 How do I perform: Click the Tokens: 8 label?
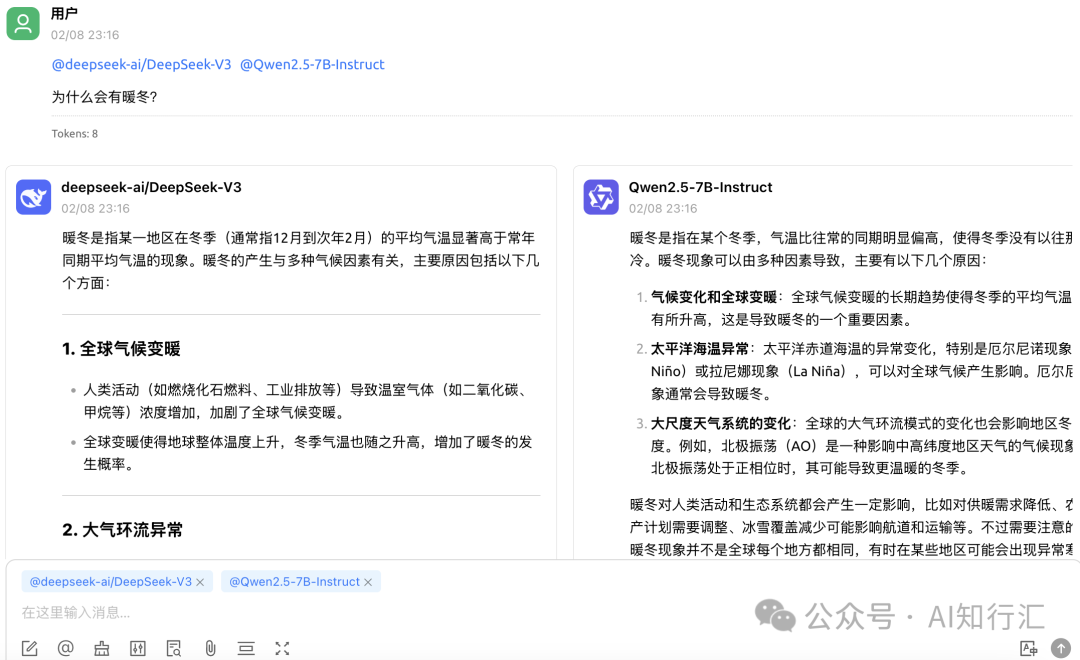coord(74,134)
